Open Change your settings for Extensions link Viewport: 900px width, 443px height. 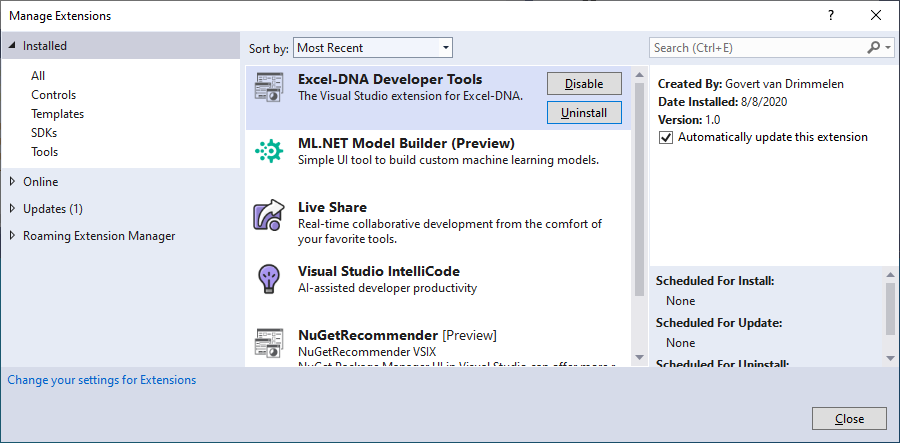(x=102, y=380)
